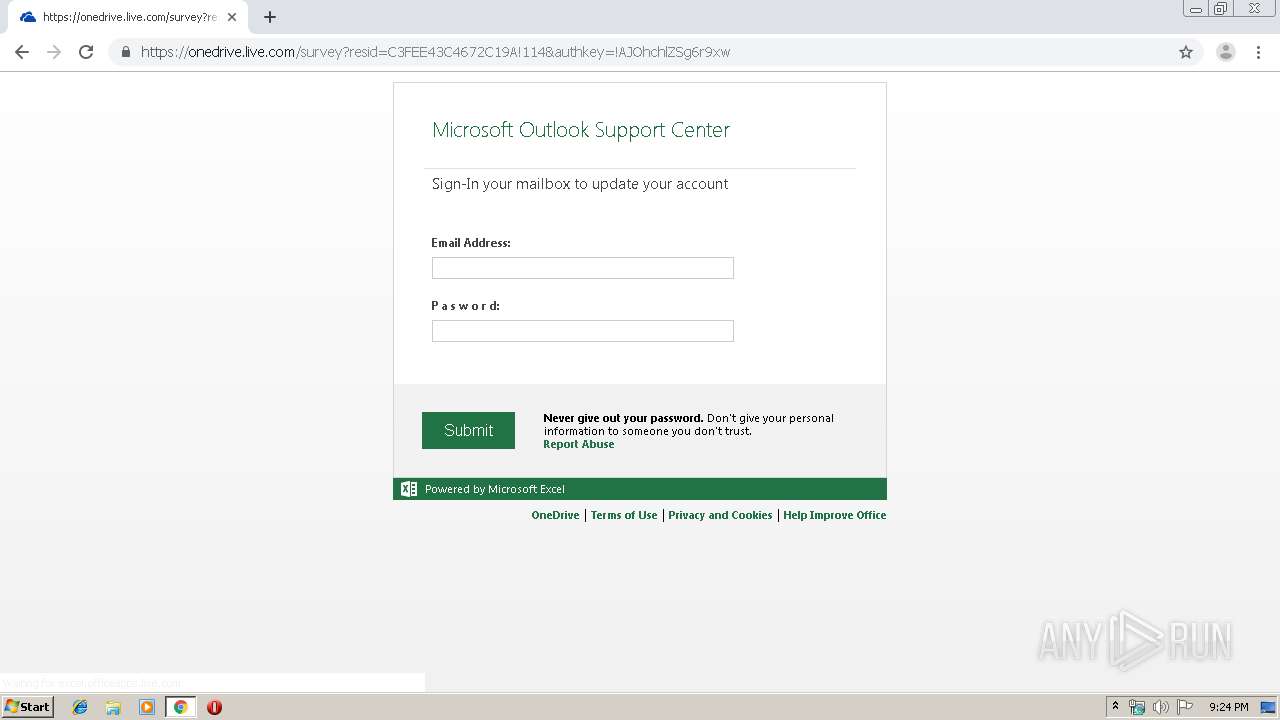Bookmark this page with the star icon
Image resolution: width=1280 pixels, height=720 pixels.
click(1186, 52)
